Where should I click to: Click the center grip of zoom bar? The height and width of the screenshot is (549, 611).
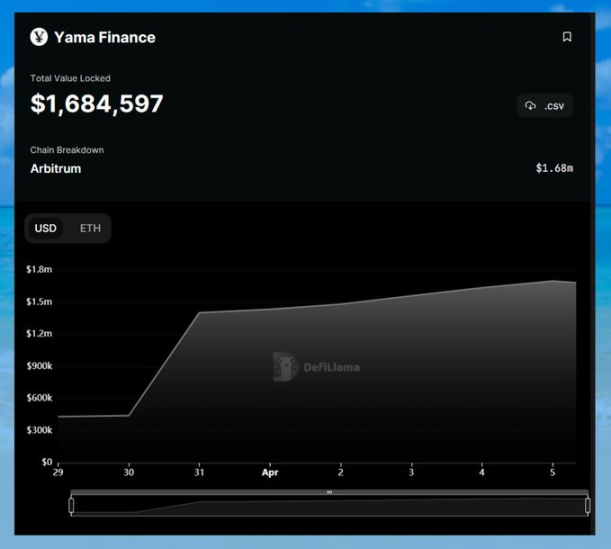click(x=329, y=492)
